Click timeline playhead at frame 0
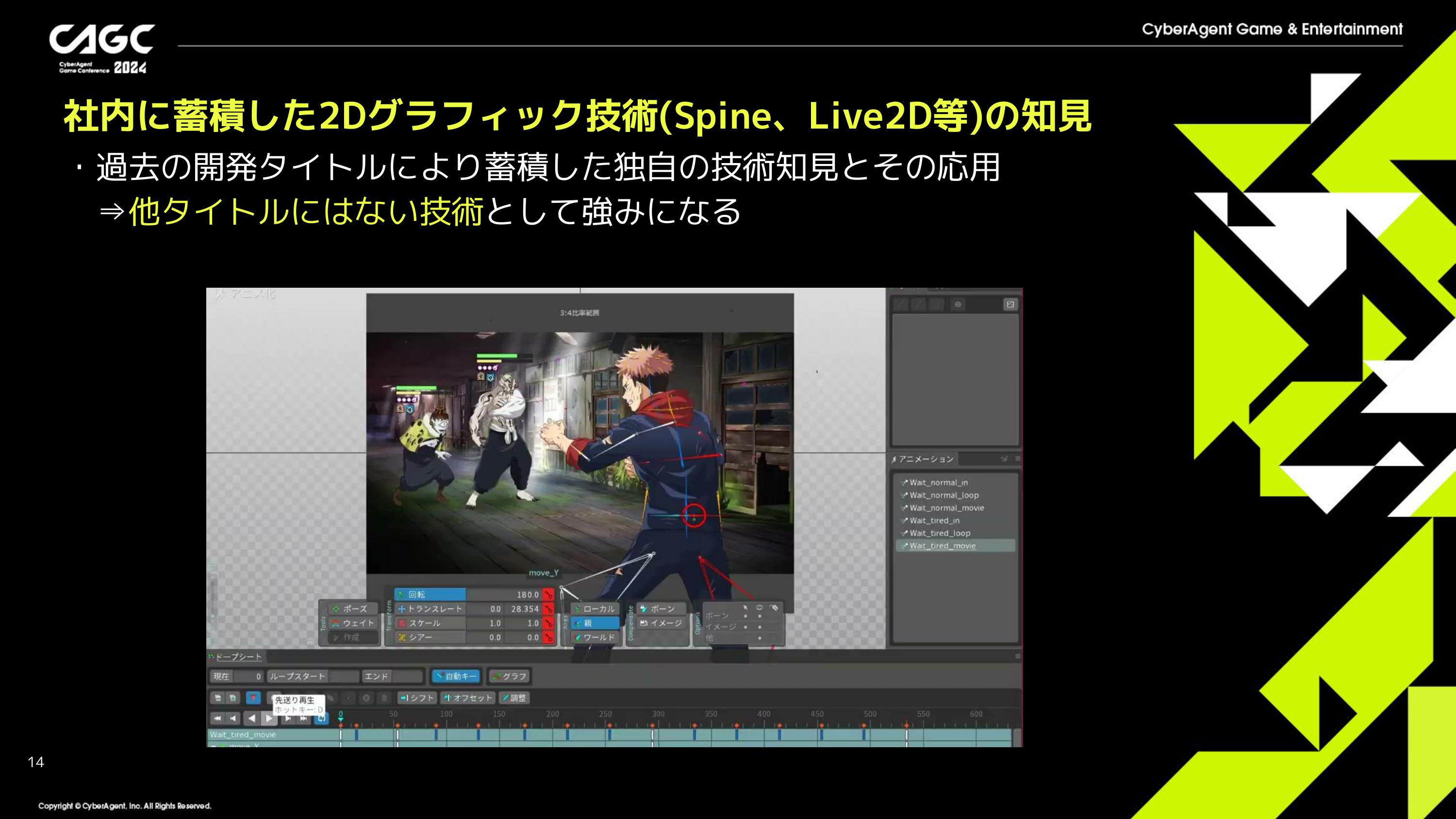The height and width of the screenshot is (819, 1456). [340, 716]
